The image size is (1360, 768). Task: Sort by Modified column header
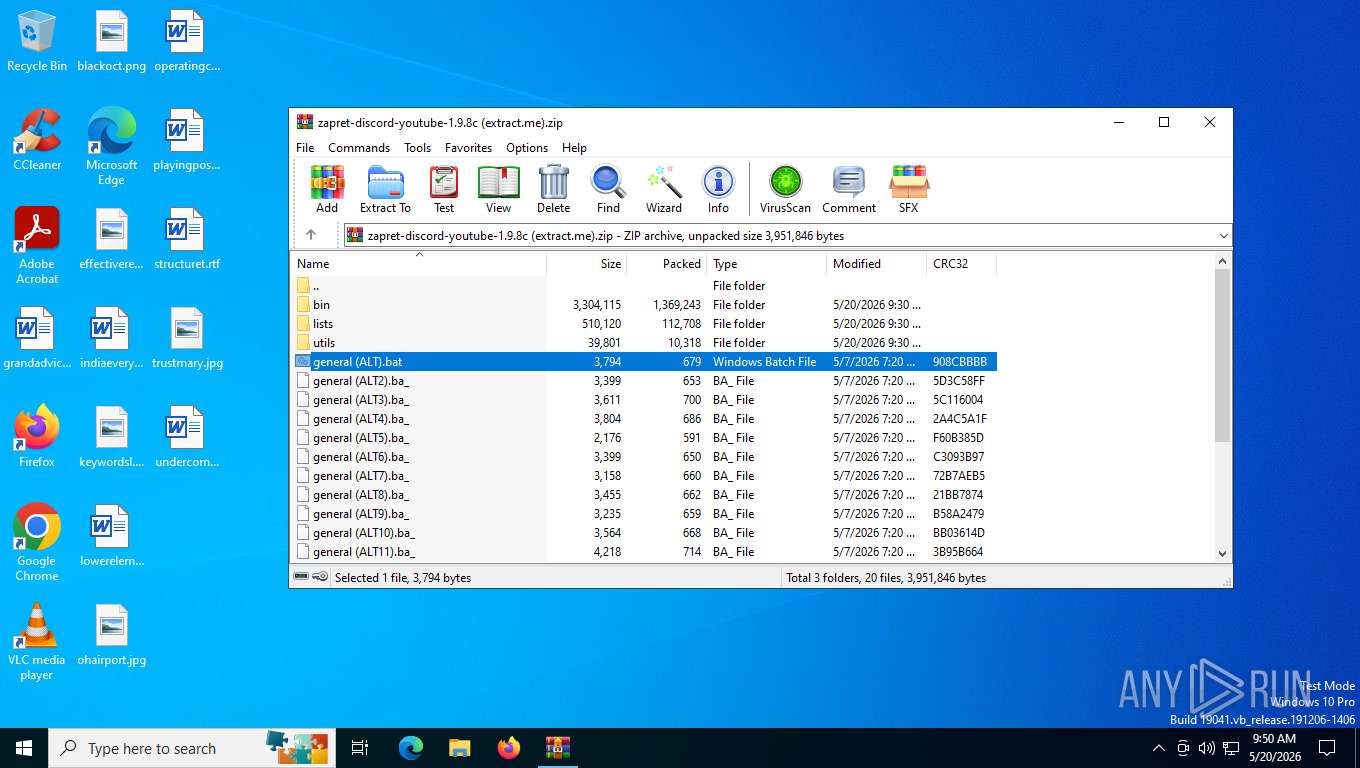(877, 264)
